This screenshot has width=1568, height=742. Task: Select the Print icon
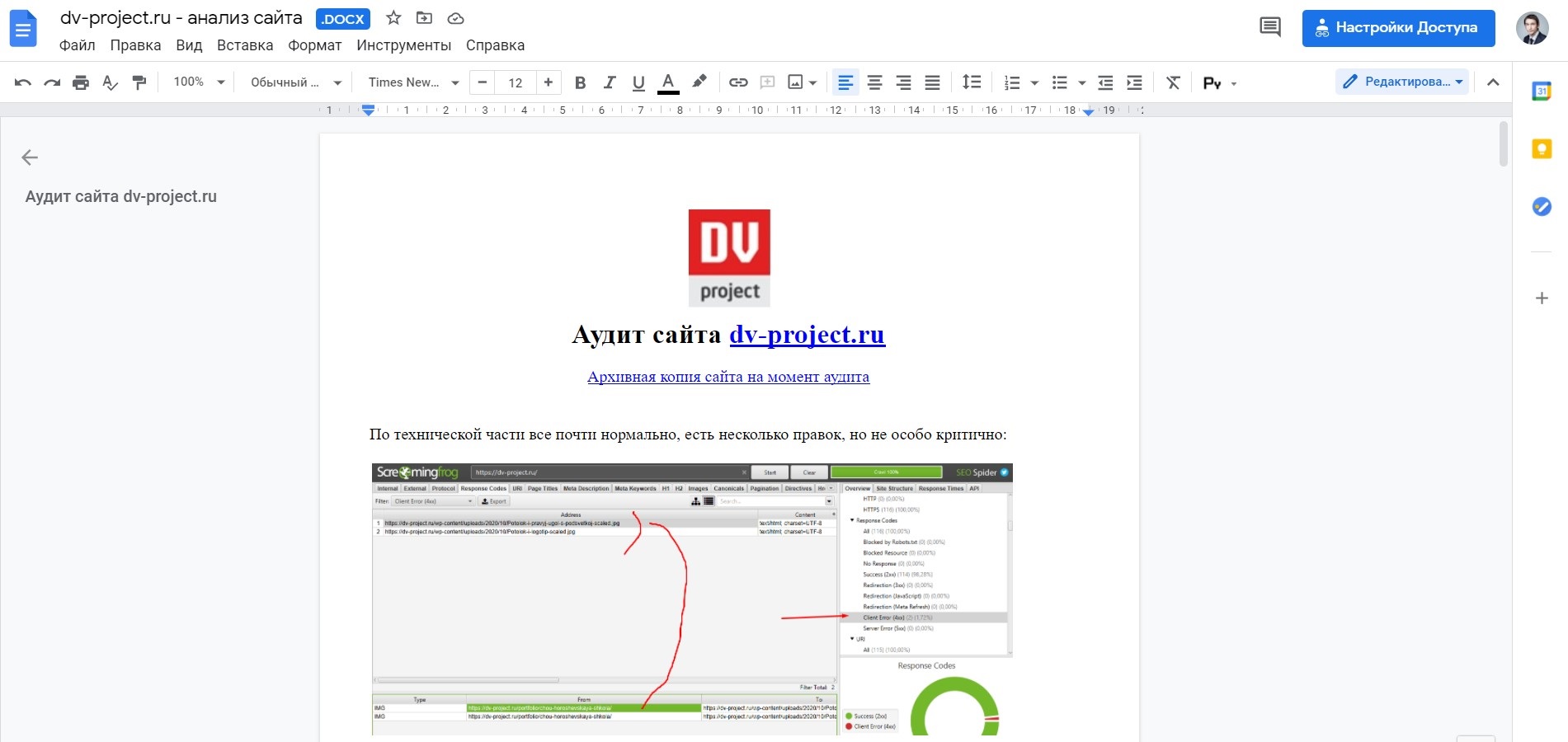click(x=80, y=82)
